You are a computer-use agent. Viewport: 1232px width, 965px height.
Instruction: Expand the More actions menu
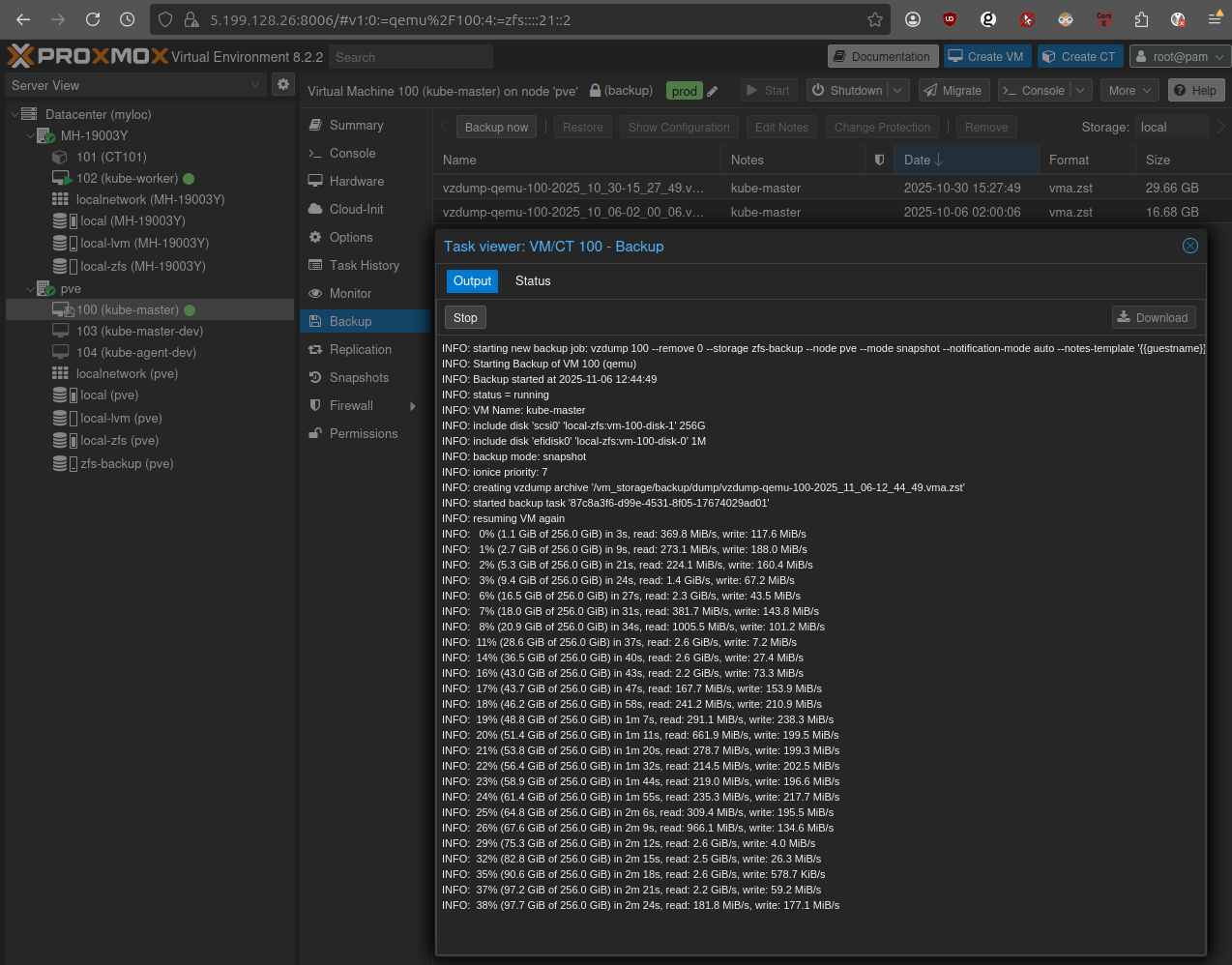click(1129, 91)
